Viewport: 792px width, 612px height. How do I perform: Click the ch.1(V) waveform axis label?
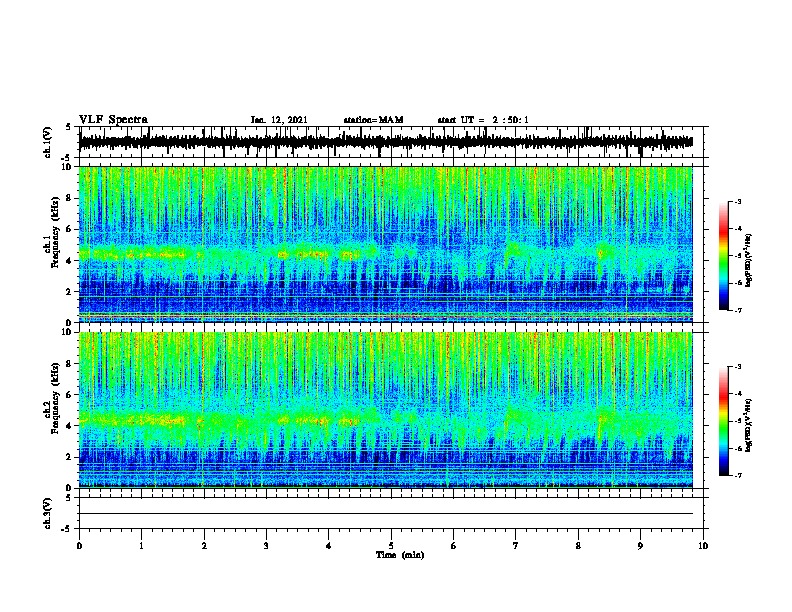48,142
